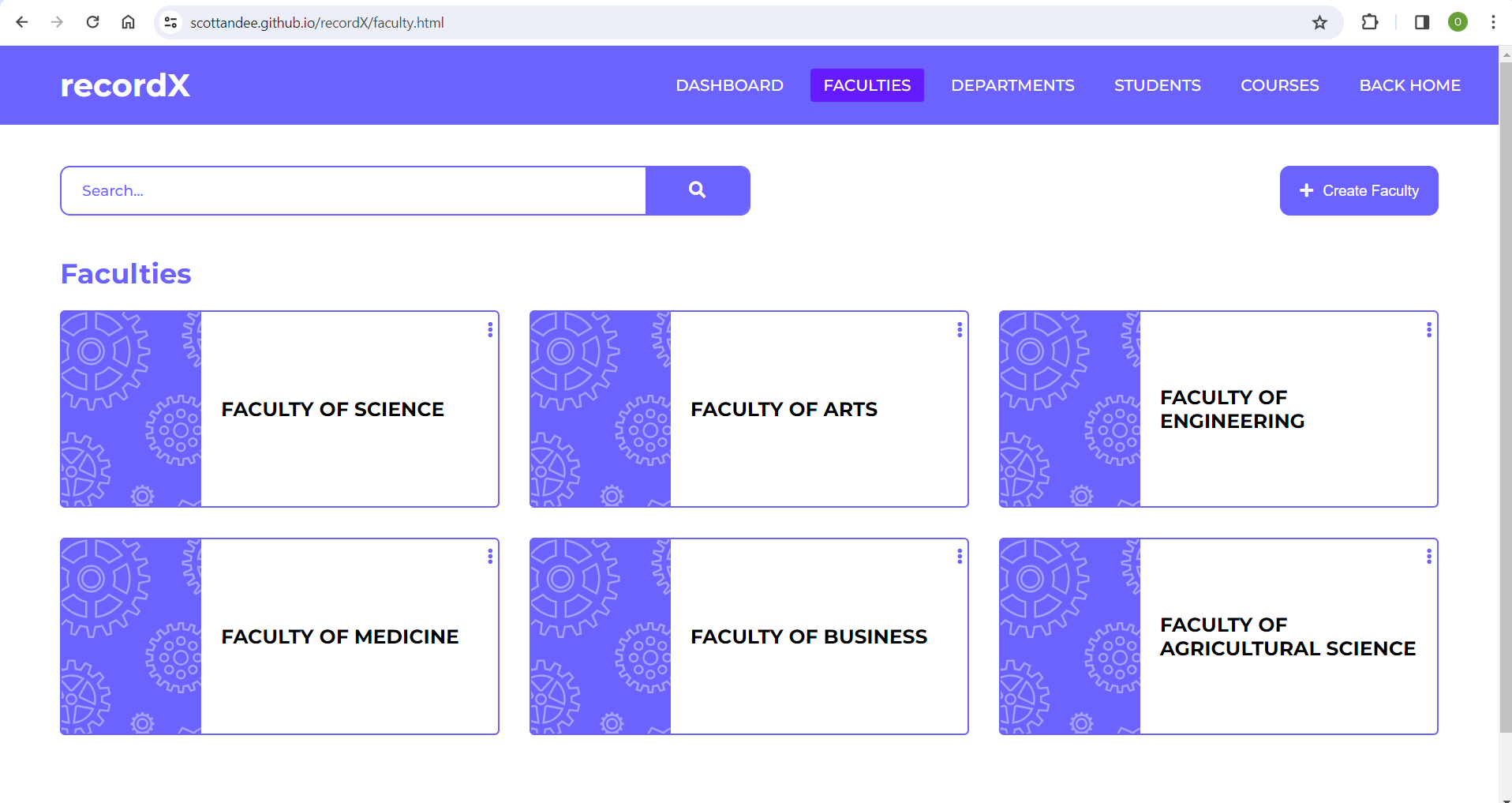Open the Faculty of Engineering gear thumbnail
The width and height of the screenshot is (1512, 803).
(x=1070, y=409)
